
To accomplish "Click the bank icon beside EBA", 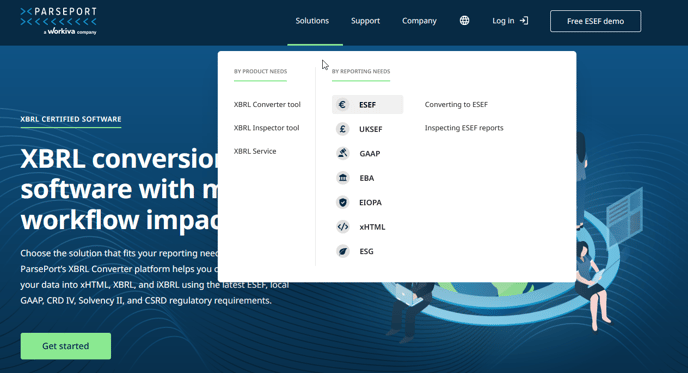I will click(343, 178).
